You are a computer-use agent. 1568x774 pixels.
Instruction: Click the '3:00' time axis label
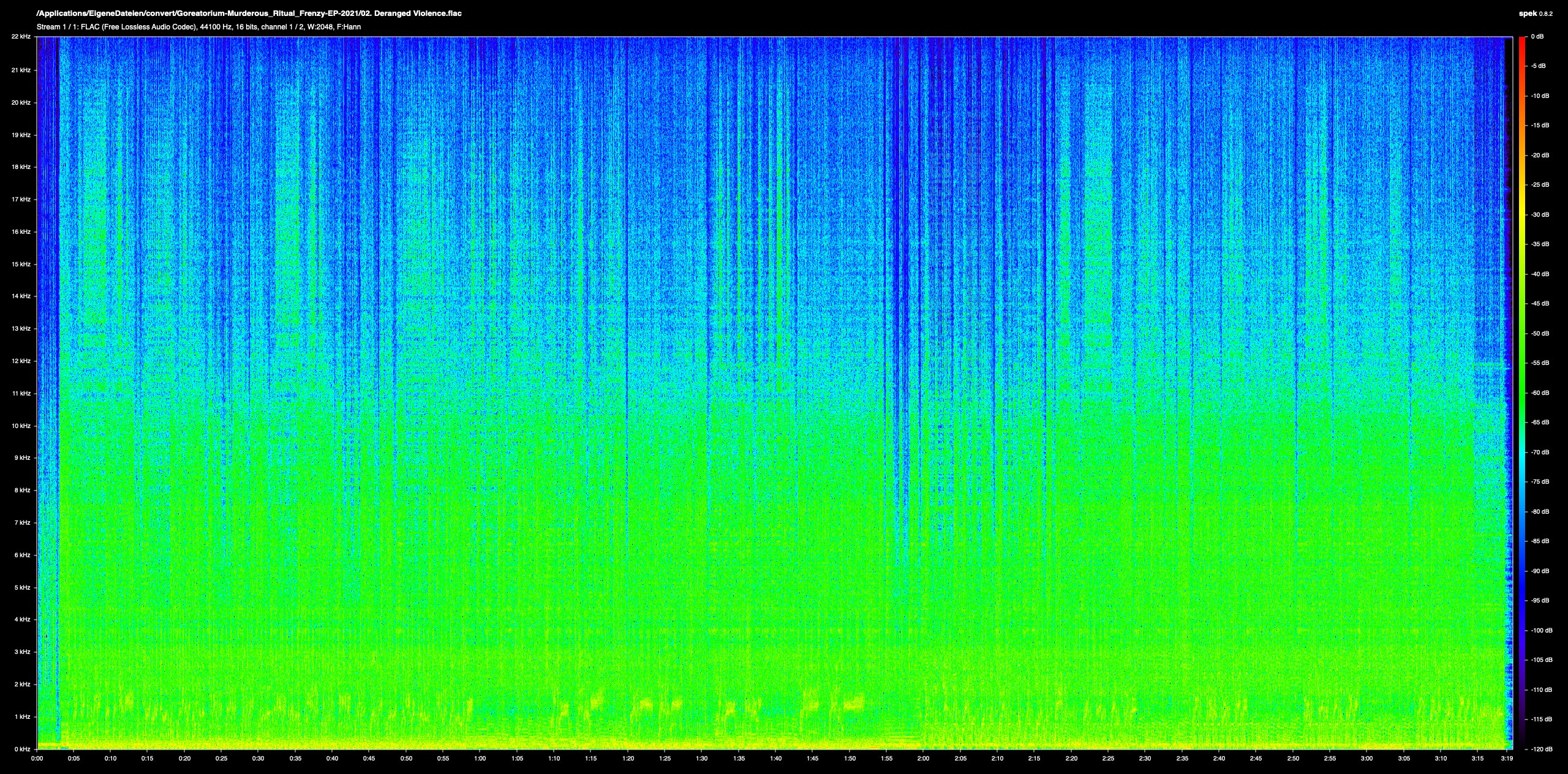(x=1366, y=759)
